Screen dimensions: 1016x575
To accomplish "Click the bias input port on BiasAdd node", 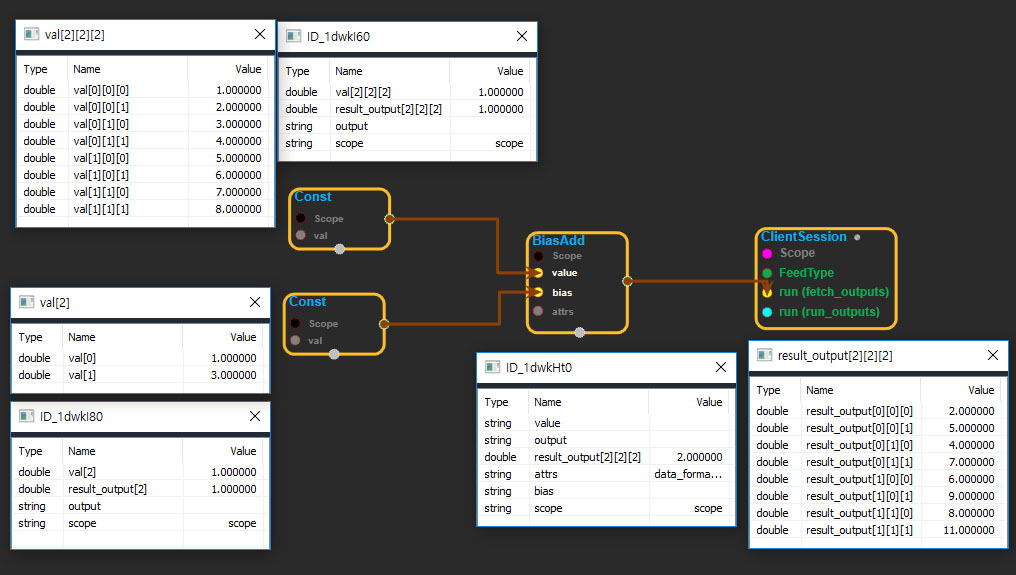I will (538, 292).
